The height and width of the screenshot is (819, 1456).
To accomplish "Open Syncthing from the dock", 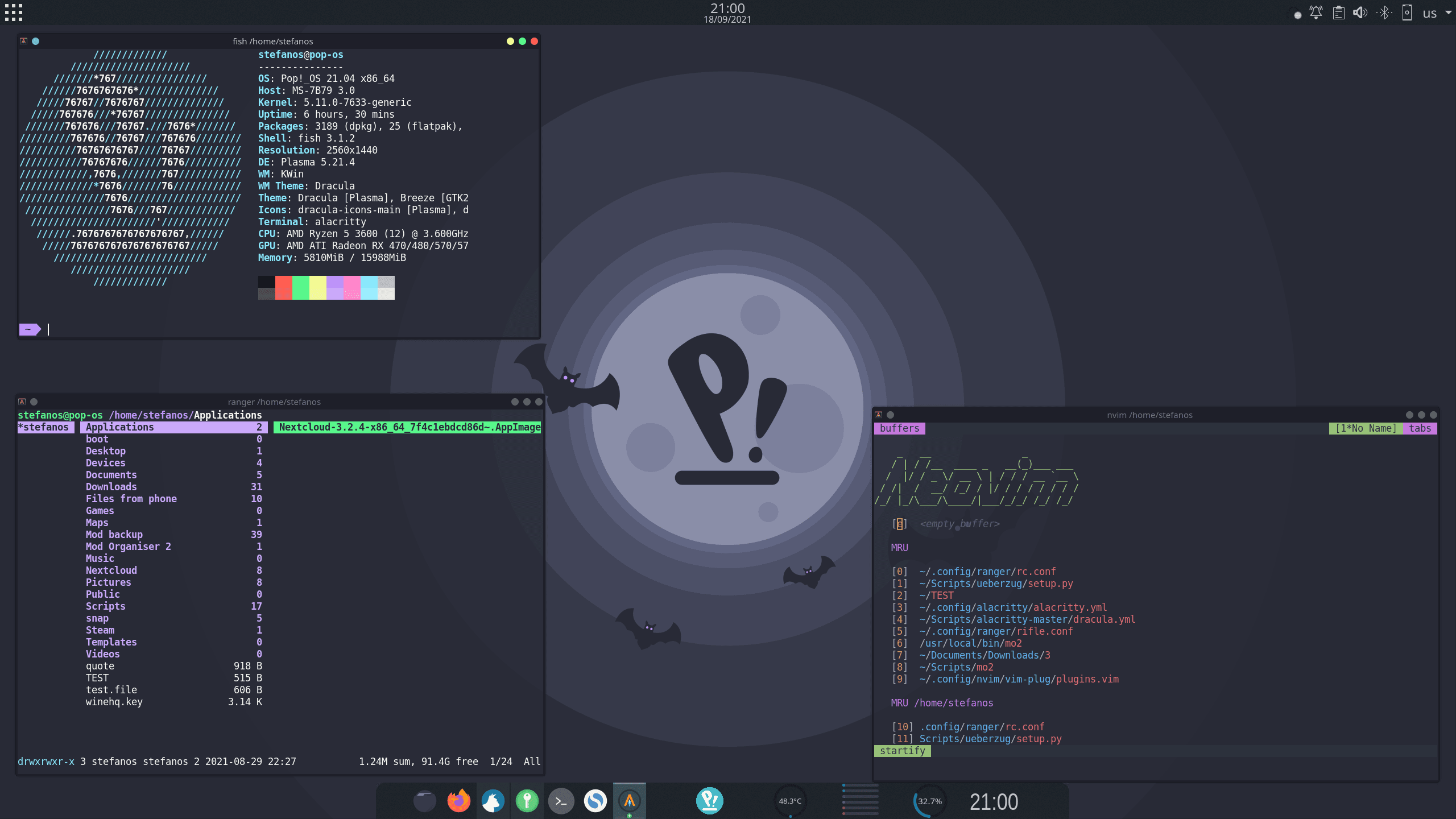I will [x=595, y=801].
